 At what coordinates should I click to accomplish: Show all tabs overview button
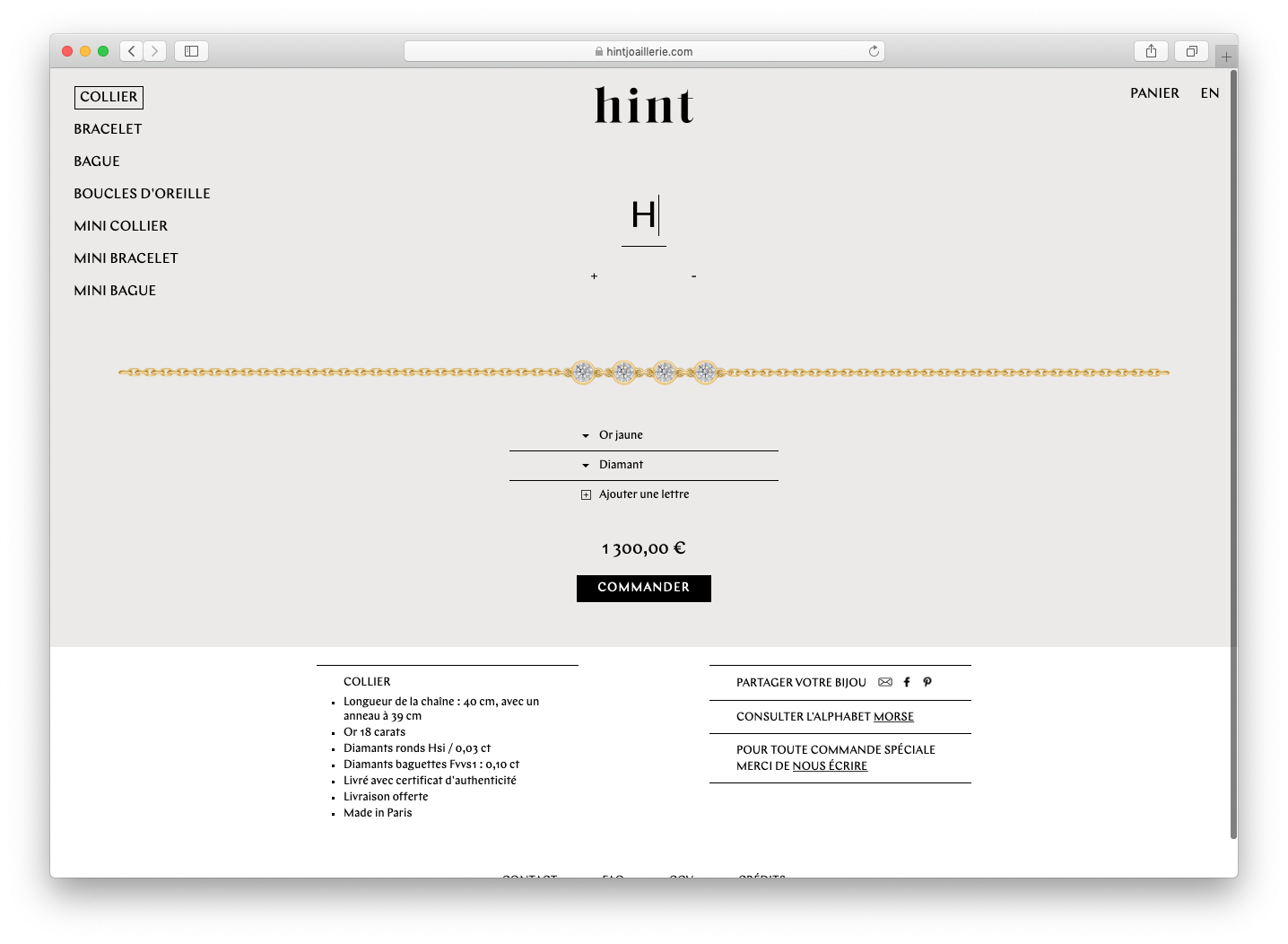click(1192, 51)
